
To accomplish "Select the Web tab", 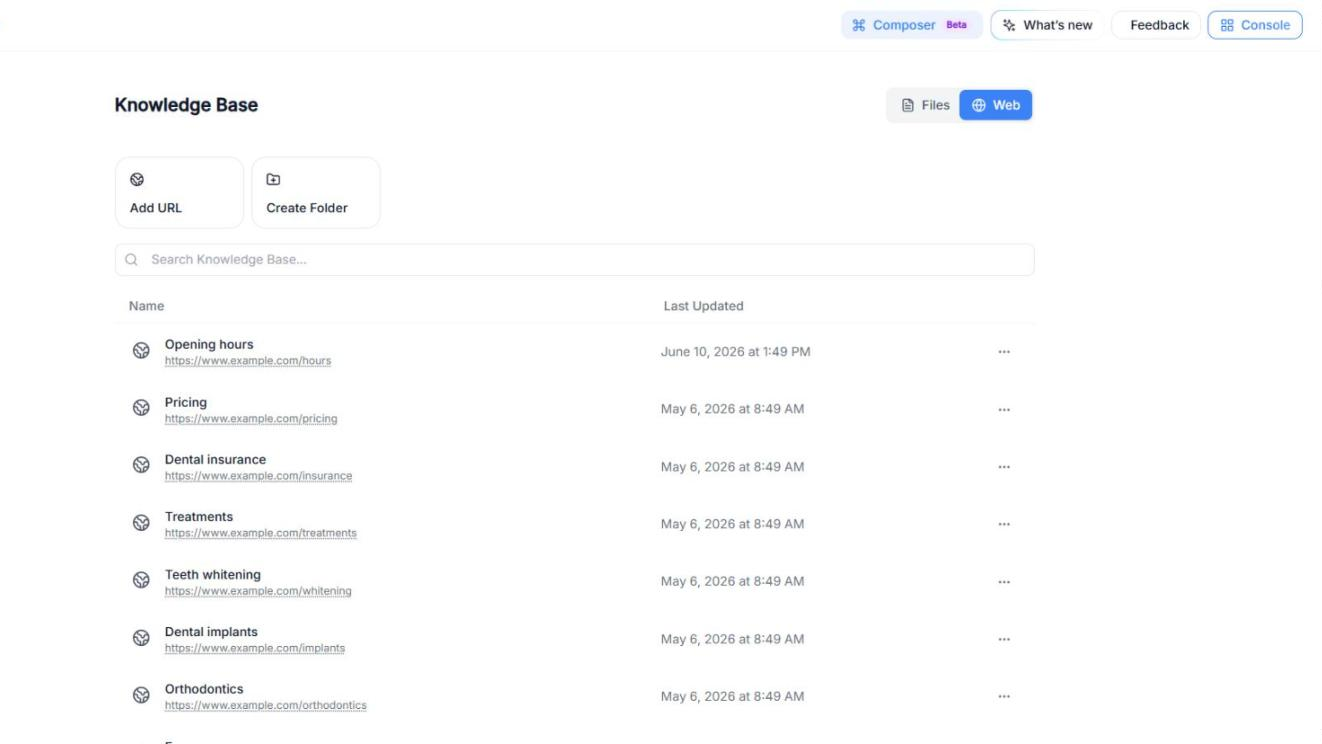I will [996, 105].
